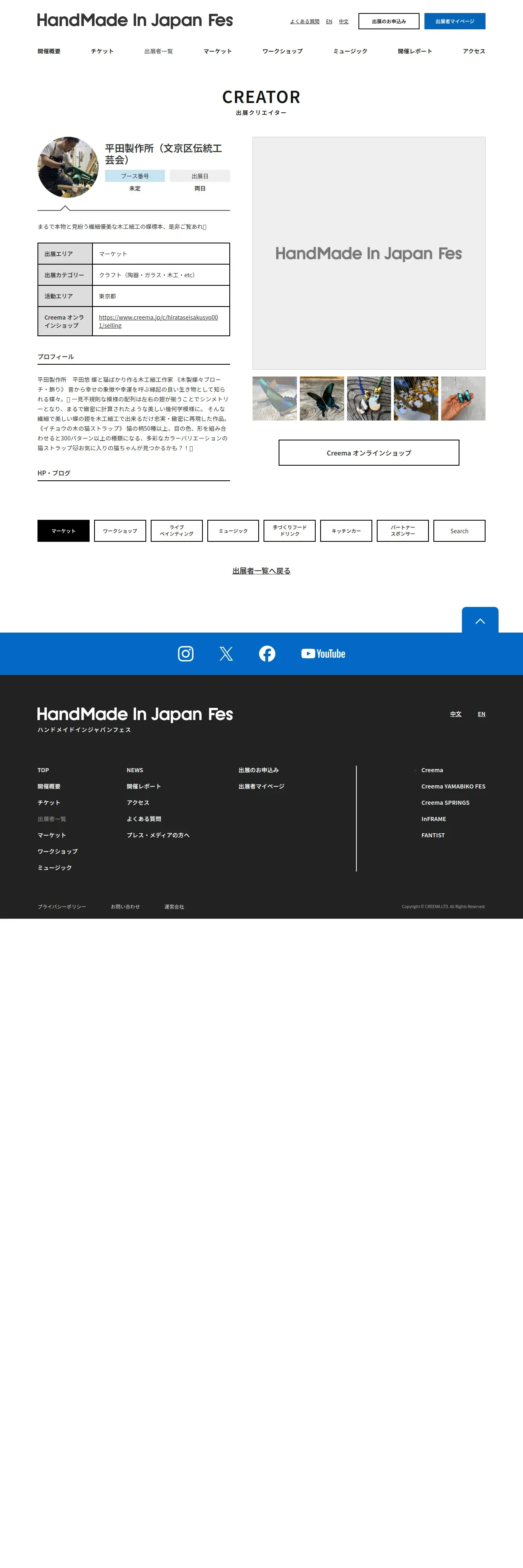Image resolution: width=523 pixels, height=1568 pixels.
Task: Open プレス・メディアの方へ footer link
Action: 158,835
